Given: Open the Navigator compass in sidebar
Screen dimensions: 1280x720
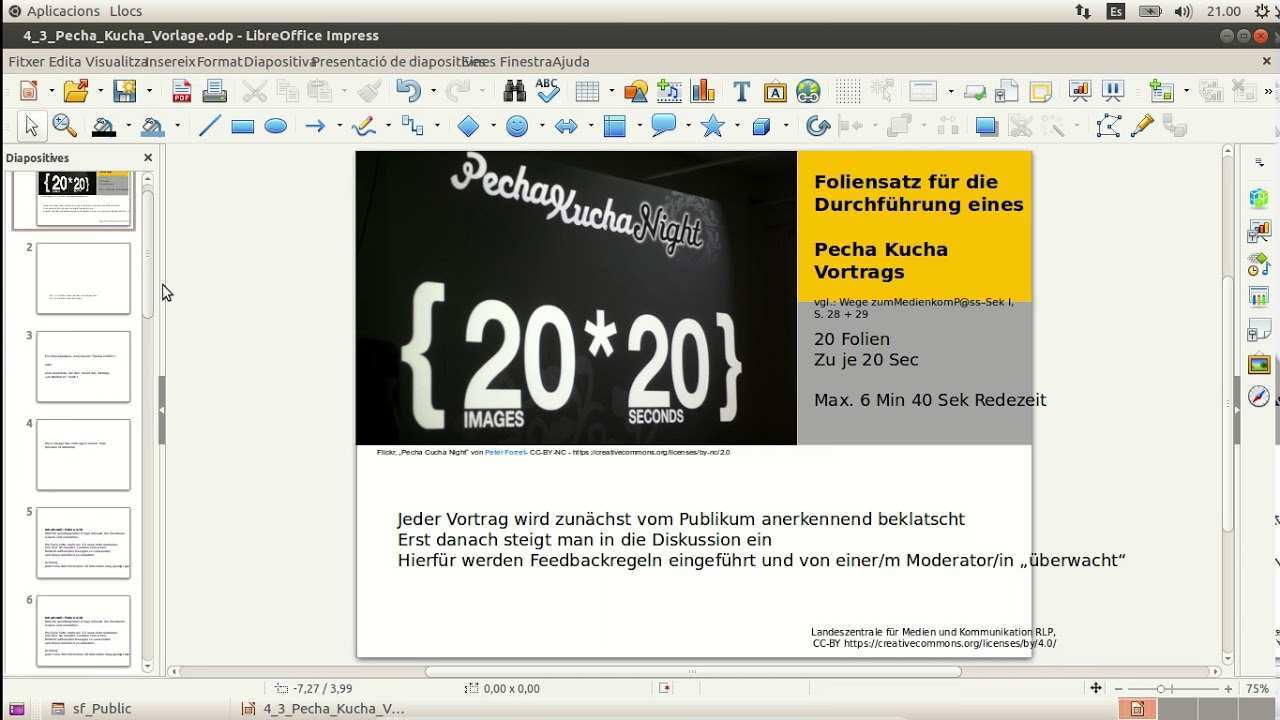Looking at the screenshot, I should tap(1259, 397).
